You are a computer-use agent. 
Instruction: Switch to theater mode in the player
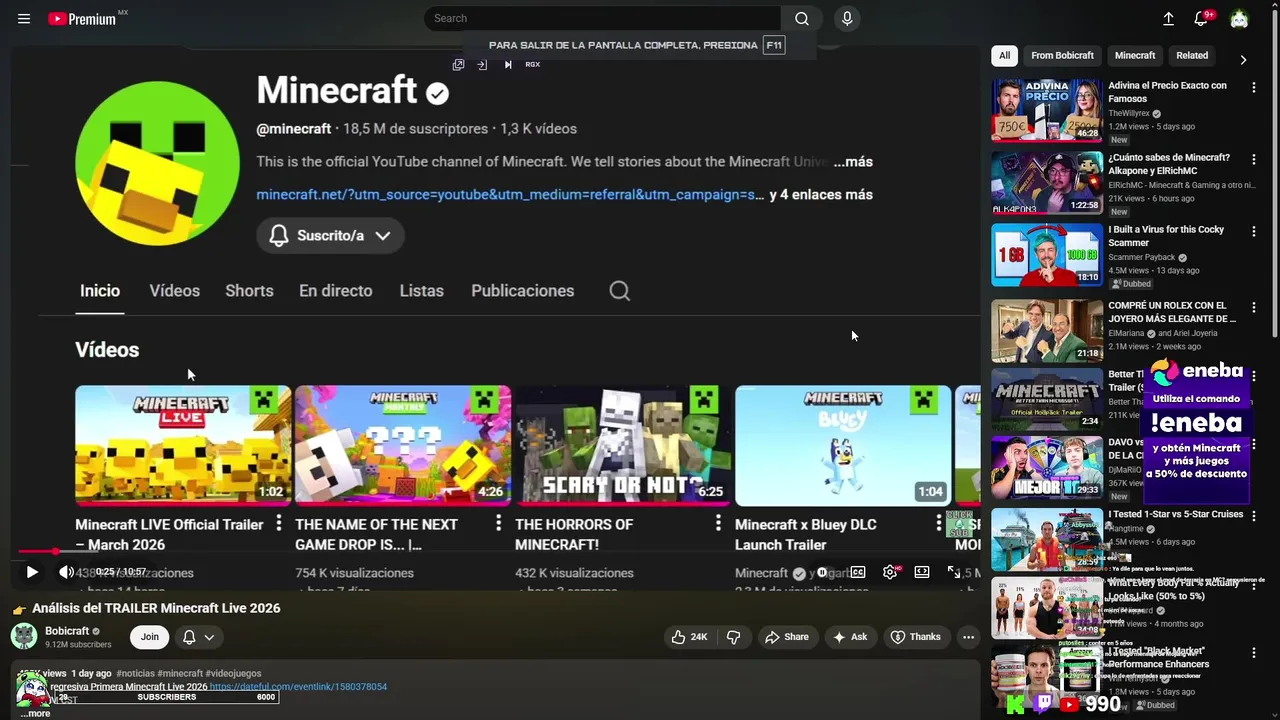[x=922, y=572]
